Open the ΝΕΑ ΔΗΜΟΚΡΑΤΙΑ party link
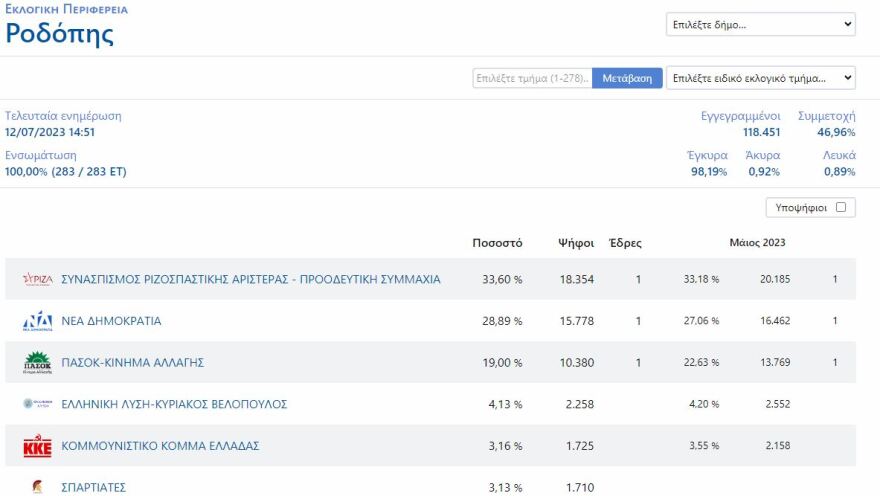This screenshot has width=880, height=496. pyautogui.click(x=111, y=321)
